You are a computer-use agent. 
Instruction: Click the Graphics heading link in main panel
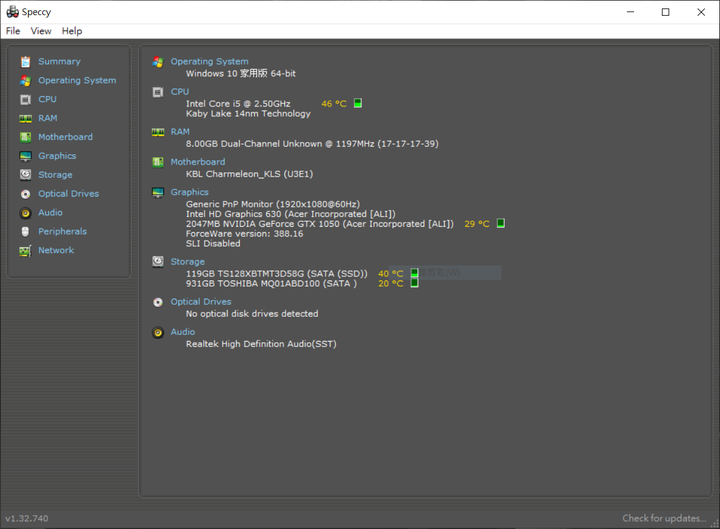click(x=189, y=192)
